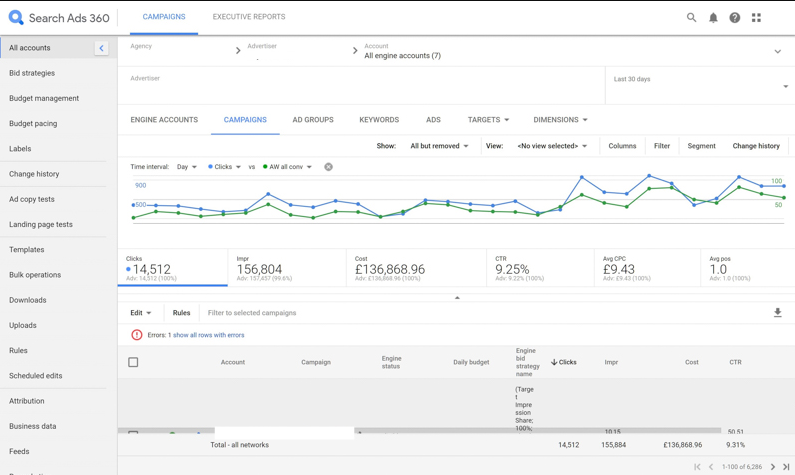The image size is (795, 475).
Task: Click the arrow after Agency breadcrumb
Action: point(238,51)
